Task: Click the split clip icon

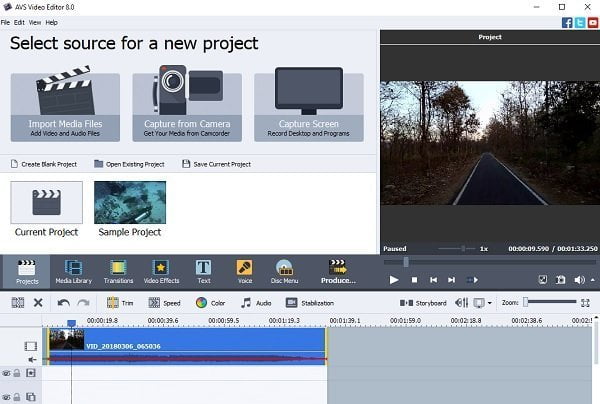Action: [x=18, y=303]
